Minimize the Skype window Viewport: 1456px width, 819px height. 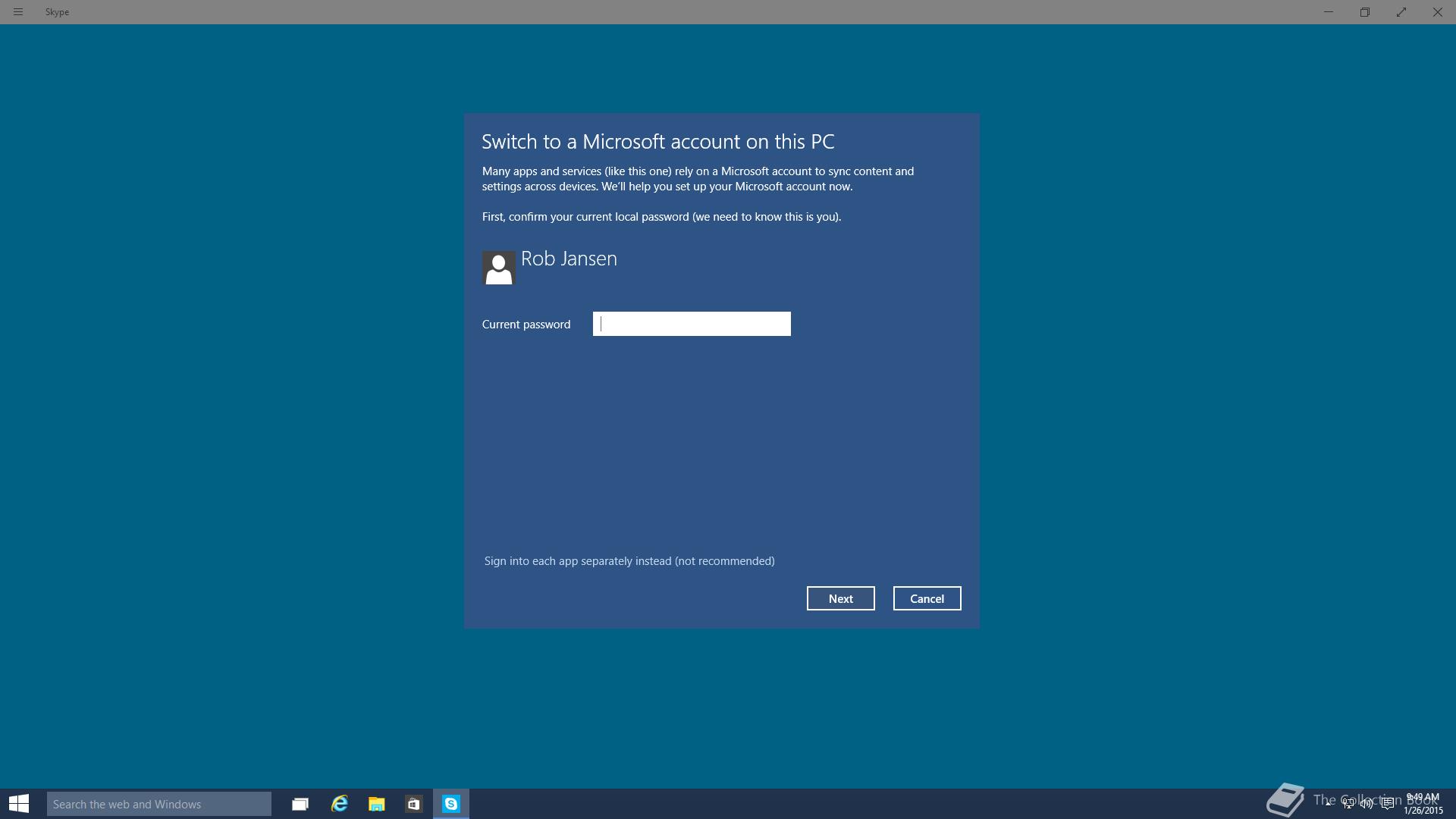pyautogui.click(x=1329, y=12)
